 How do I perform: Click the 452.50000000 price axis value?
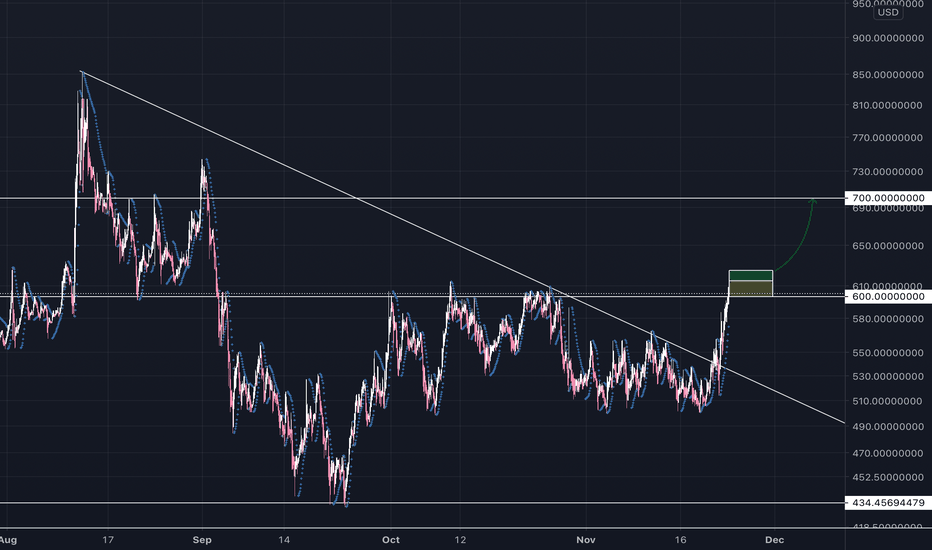coord(887,477)
